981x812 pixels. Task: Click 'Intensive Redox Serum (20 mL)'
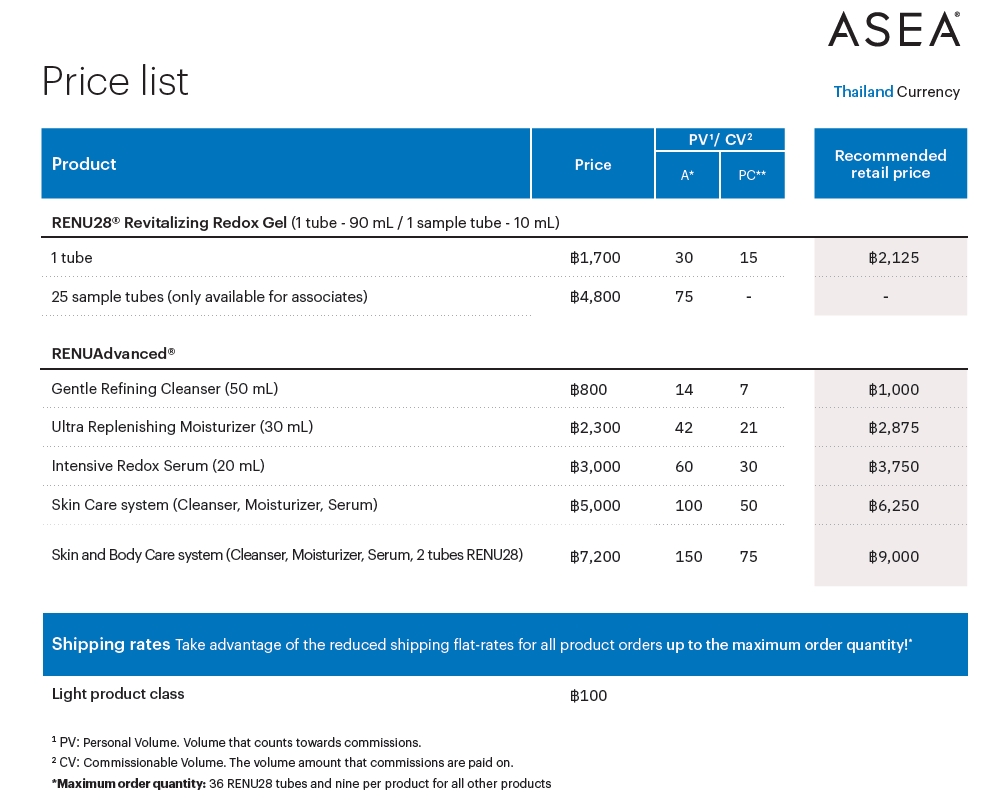(x=158, y=466)
